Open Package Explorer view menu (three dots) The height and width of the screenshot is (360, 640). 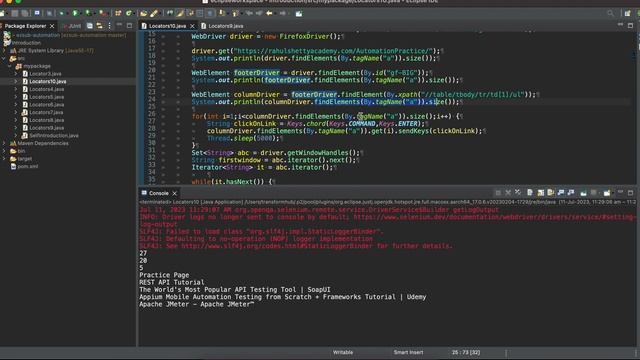point(109,26)
